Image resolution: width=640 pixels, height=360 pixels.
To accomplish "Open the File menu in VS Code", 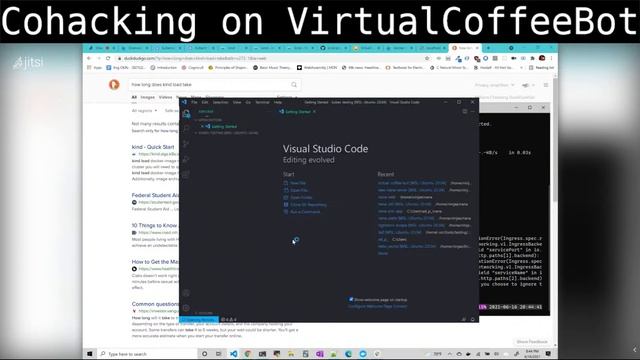I will 194,102.
